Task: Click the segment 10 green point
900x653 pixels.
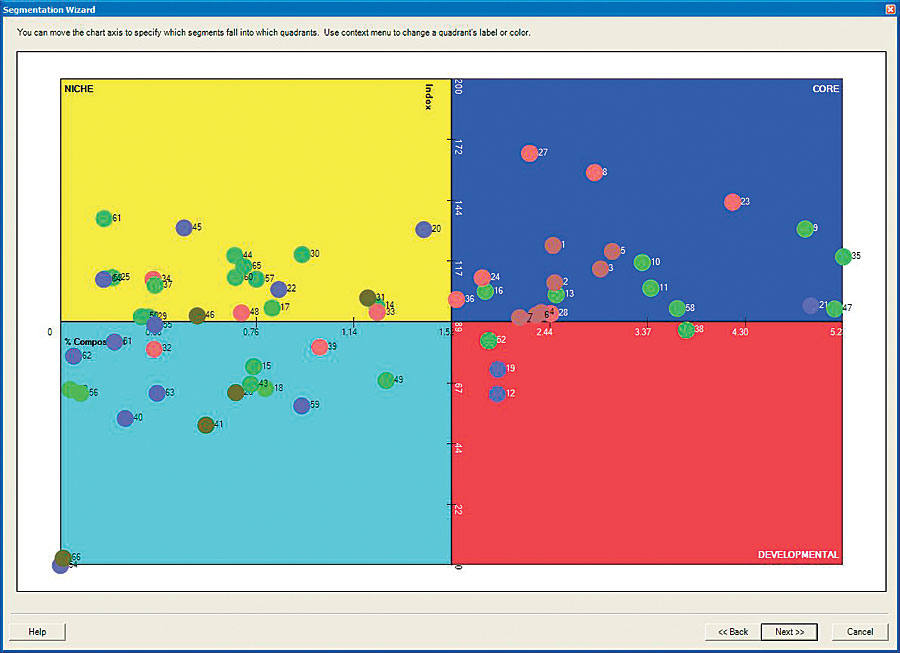Action: pyautogui.click(x=642, y=262)
